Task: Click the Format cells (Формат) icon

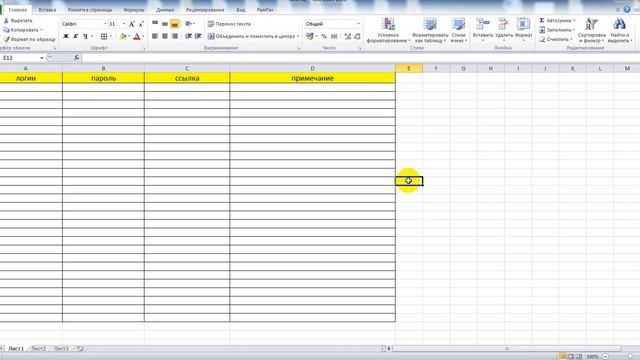Action: (523, 24)
